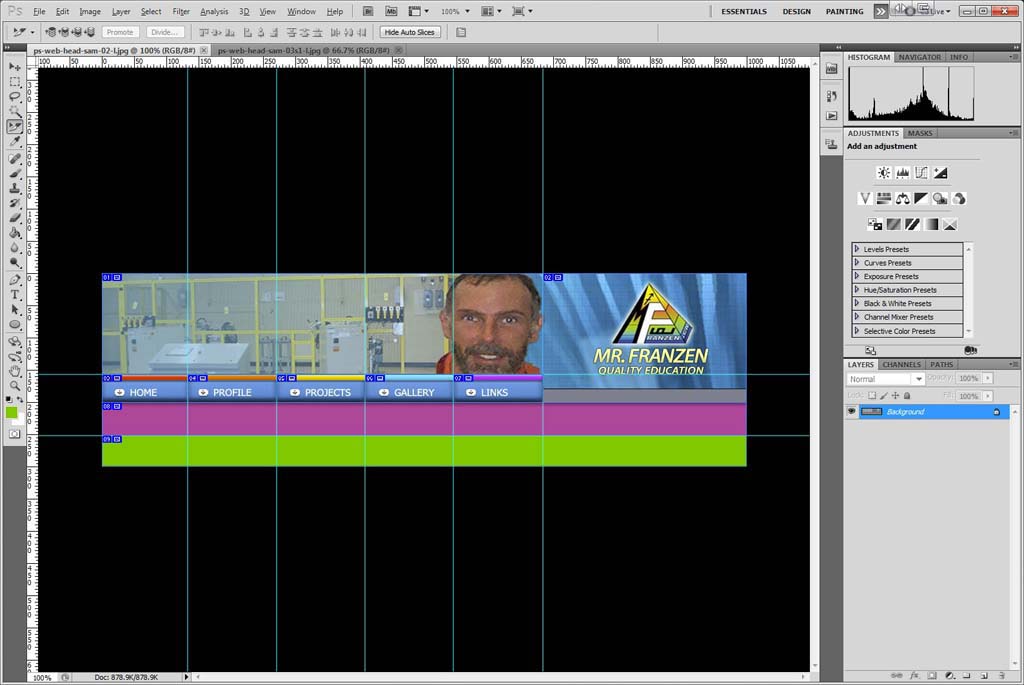The height and width of the screenshot is (685, 1024).
Task: Add a Brightness/Contrast adjustment
Action: point(884,173)
